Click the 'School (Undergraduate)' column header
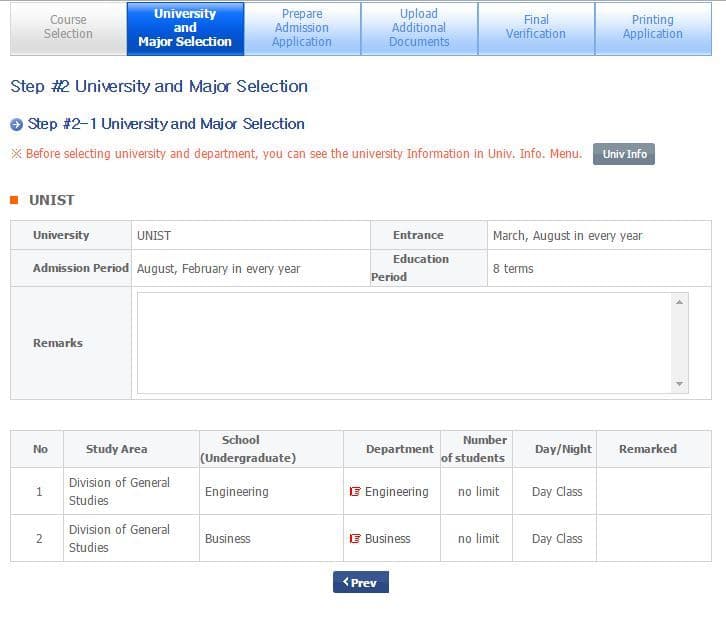Image resolution: width=726 pixels, height=620 pixels. [x=271, y=449]
